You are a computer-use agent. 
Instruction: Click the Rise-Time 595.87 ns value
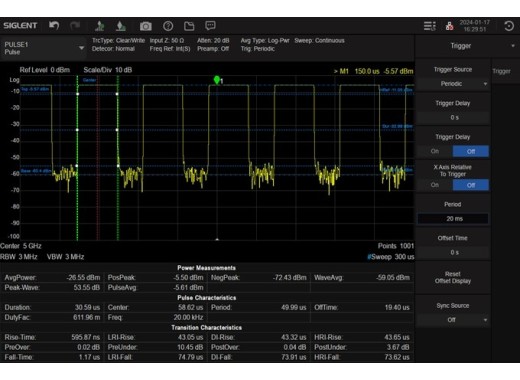[x=86, y=337]
